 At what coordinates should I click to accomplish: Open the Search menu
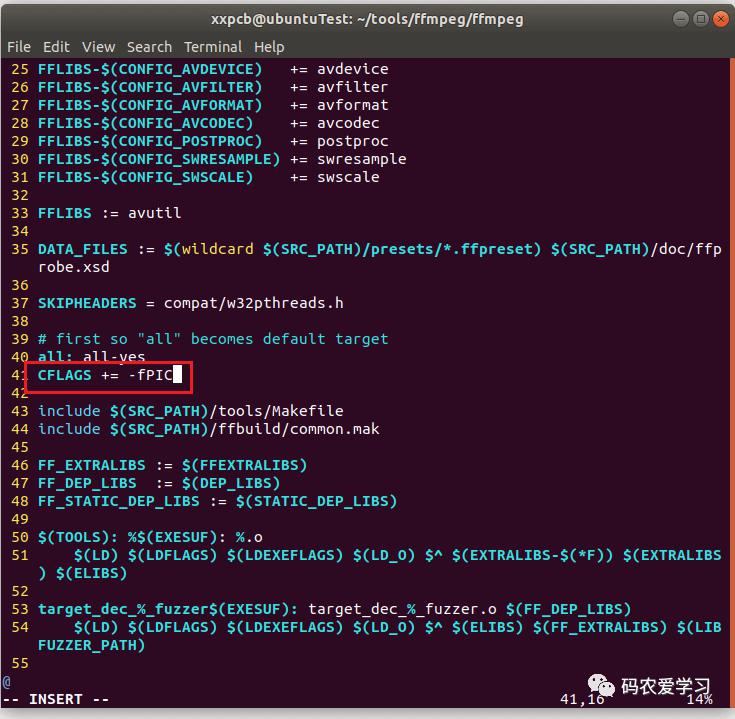[149, 47]
